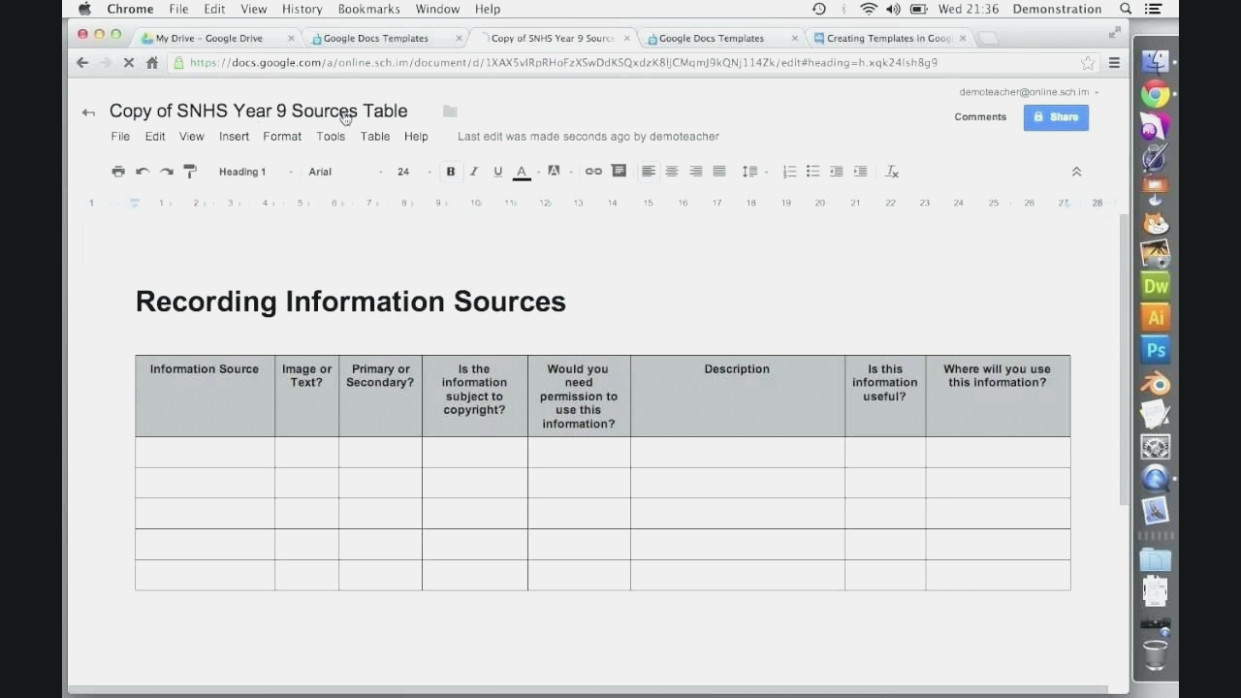Click the Share button
This screenshot has height=698, width=1241.
pyautogui.click(x=1056, y=117)
